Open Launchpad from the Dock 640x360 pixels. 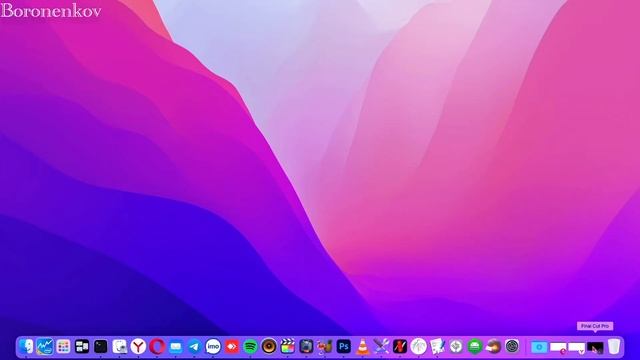pyautogui.click(x=63, y=347)
